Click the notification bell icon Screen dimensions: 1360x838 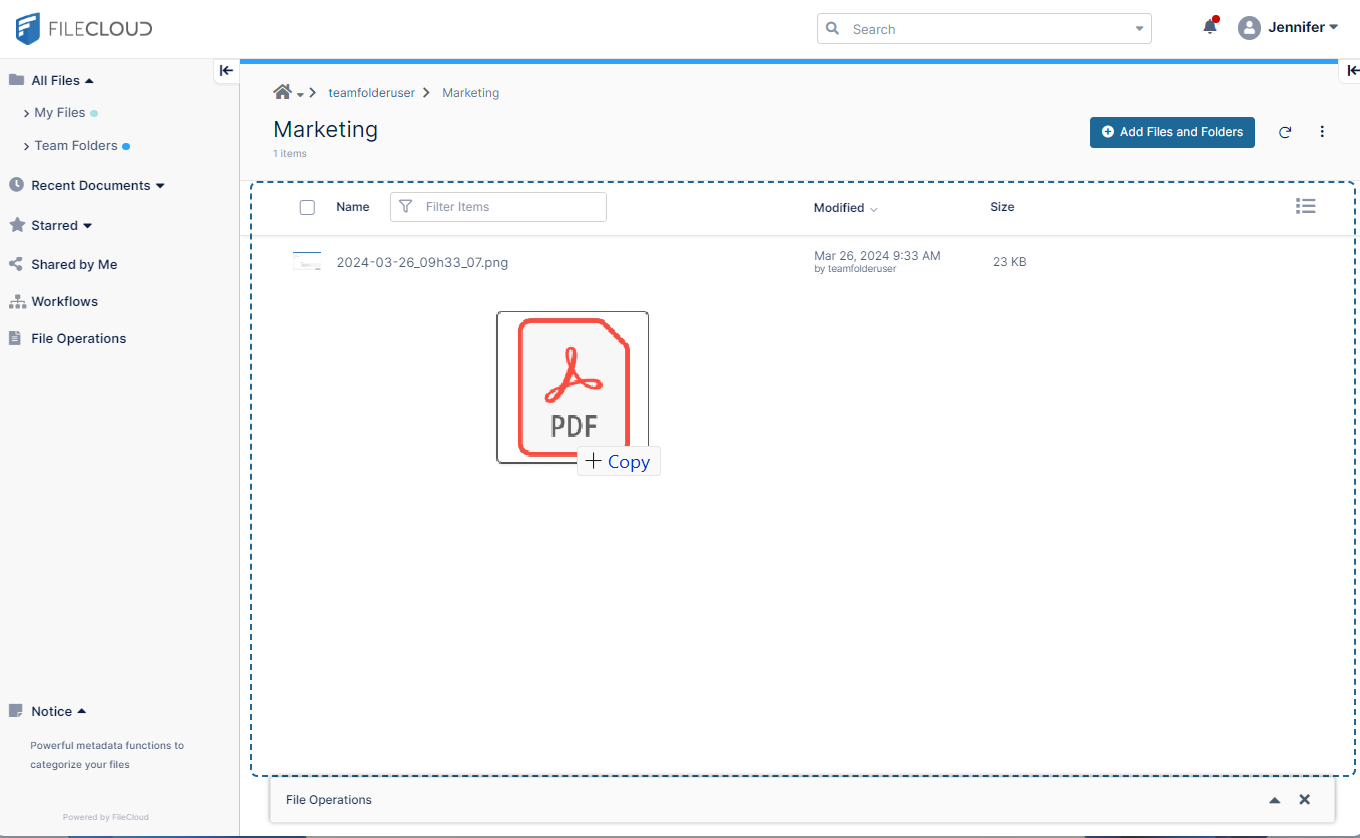click(x=1210, y=28)
